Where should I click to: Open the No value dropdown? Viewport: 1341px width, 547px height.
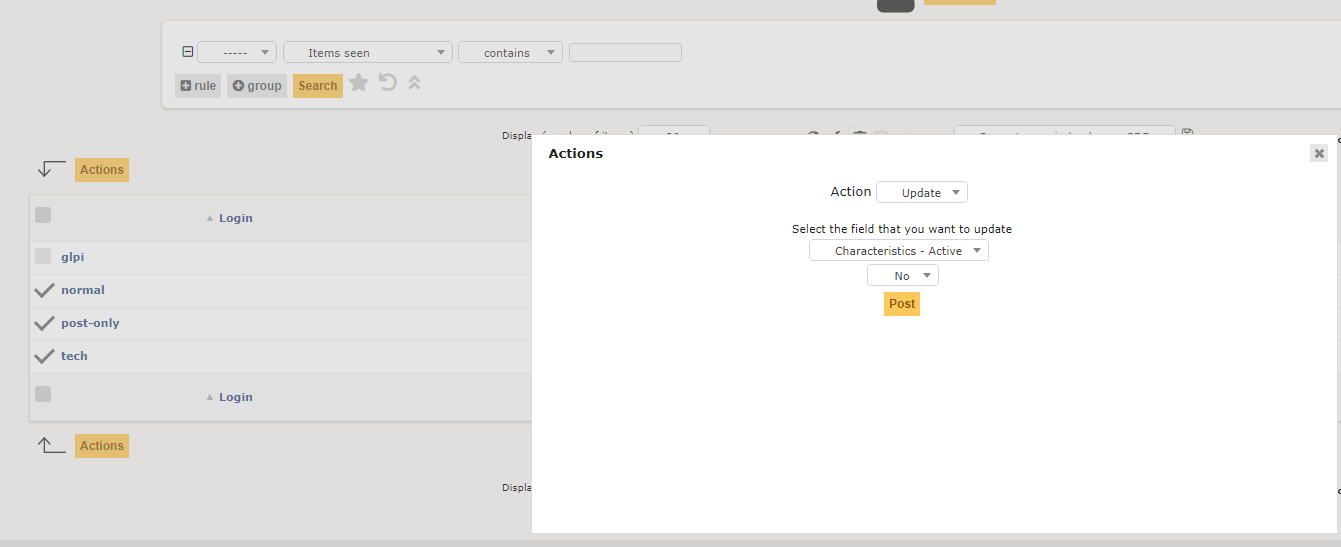[x=903, y=275]
